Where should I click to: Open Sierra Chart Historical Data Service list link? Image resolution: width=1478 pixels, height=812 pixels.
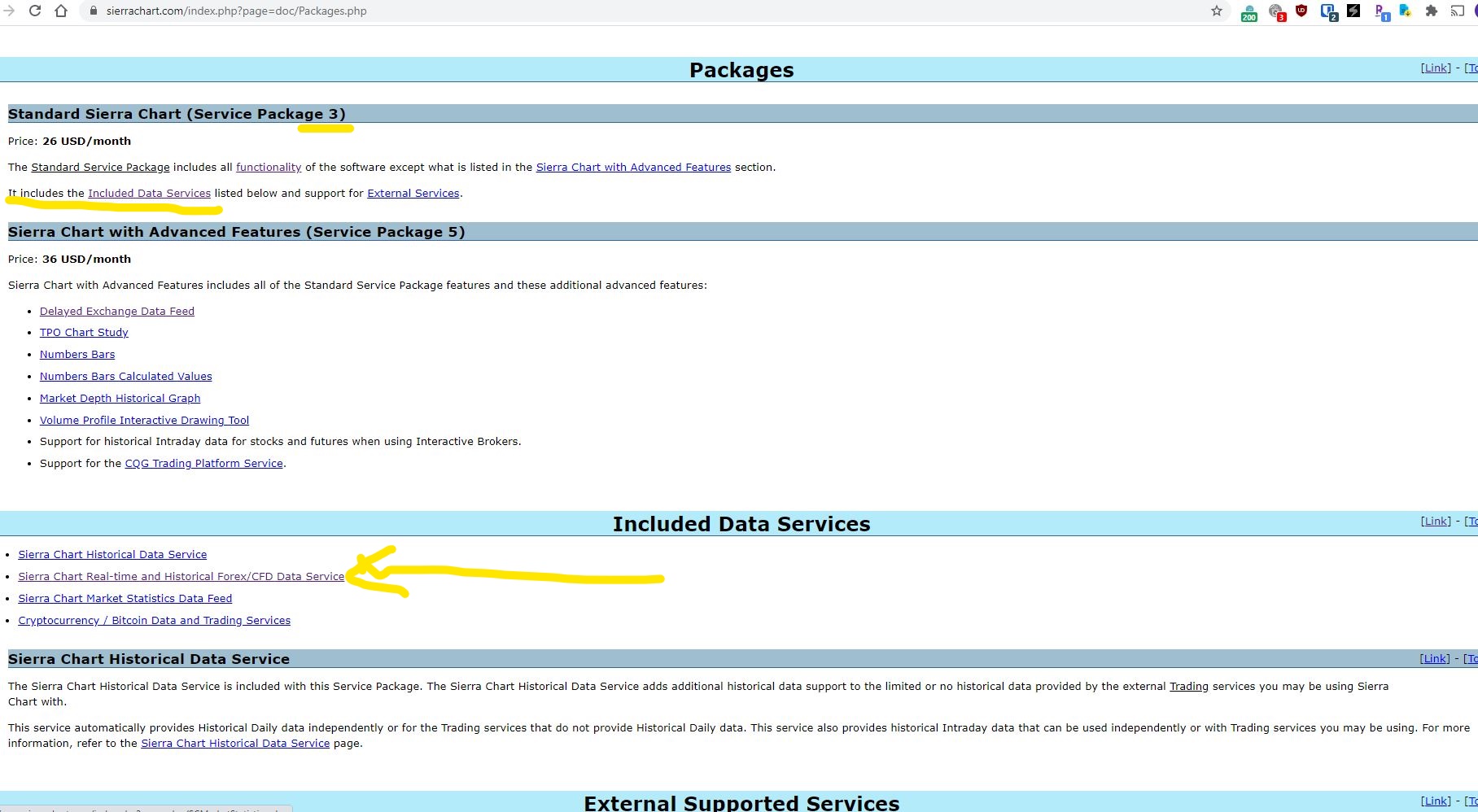coord(112,555)
